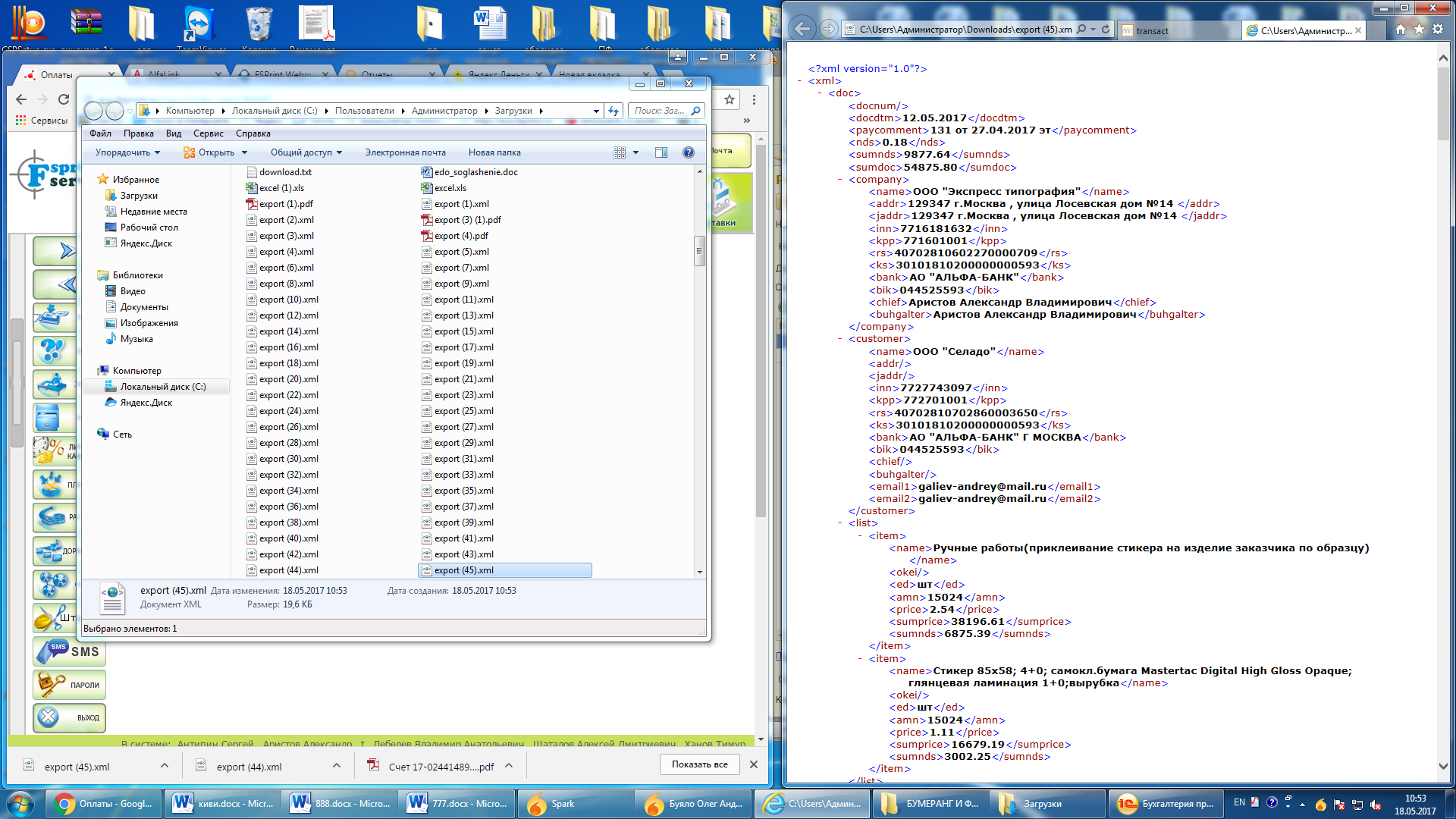This screenshot has height=819, width=1456.
Task: Expand view options arrow next to views icon
Action: [635, 152]
